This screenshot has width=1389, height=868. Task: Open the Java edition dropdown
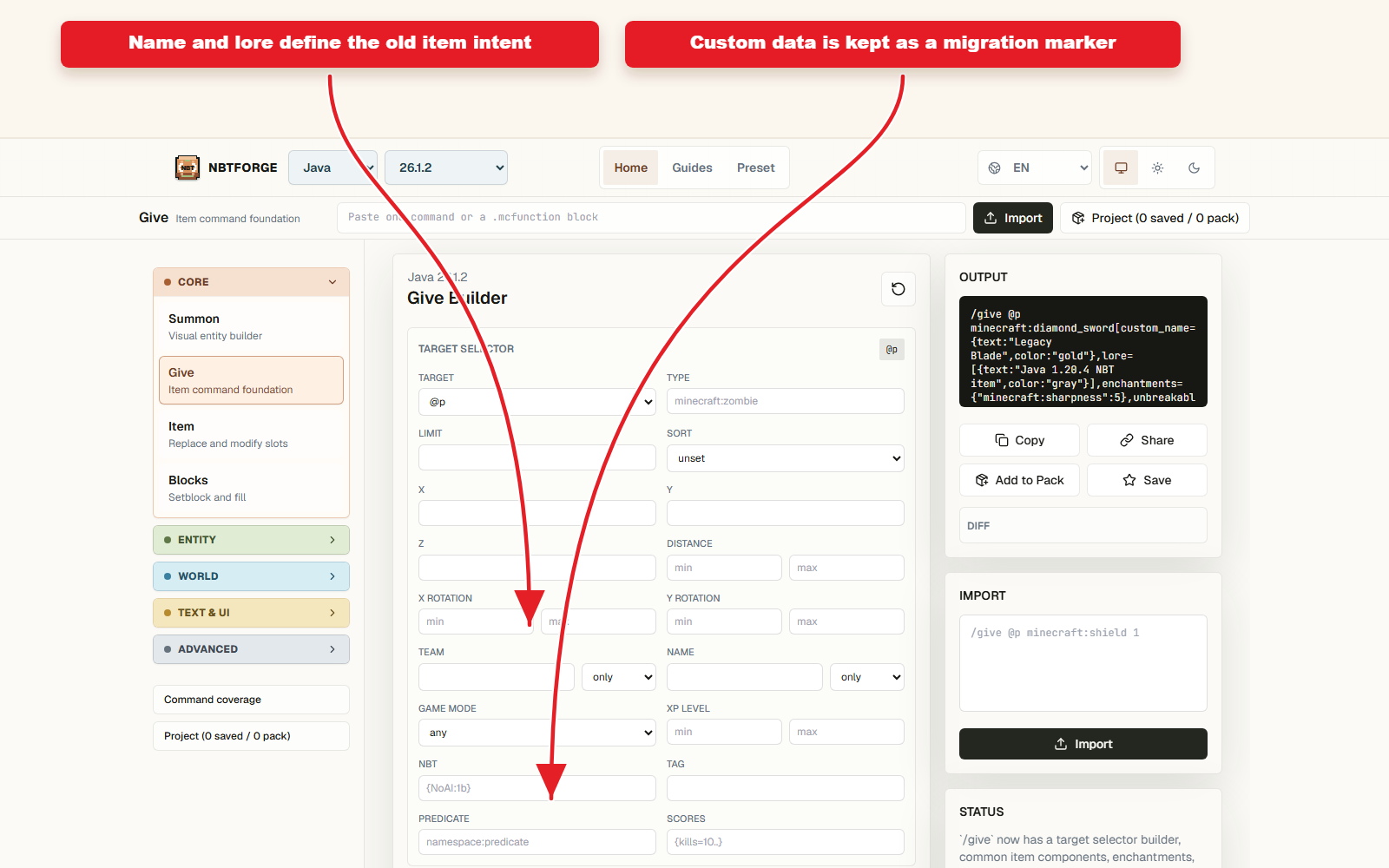332,168
